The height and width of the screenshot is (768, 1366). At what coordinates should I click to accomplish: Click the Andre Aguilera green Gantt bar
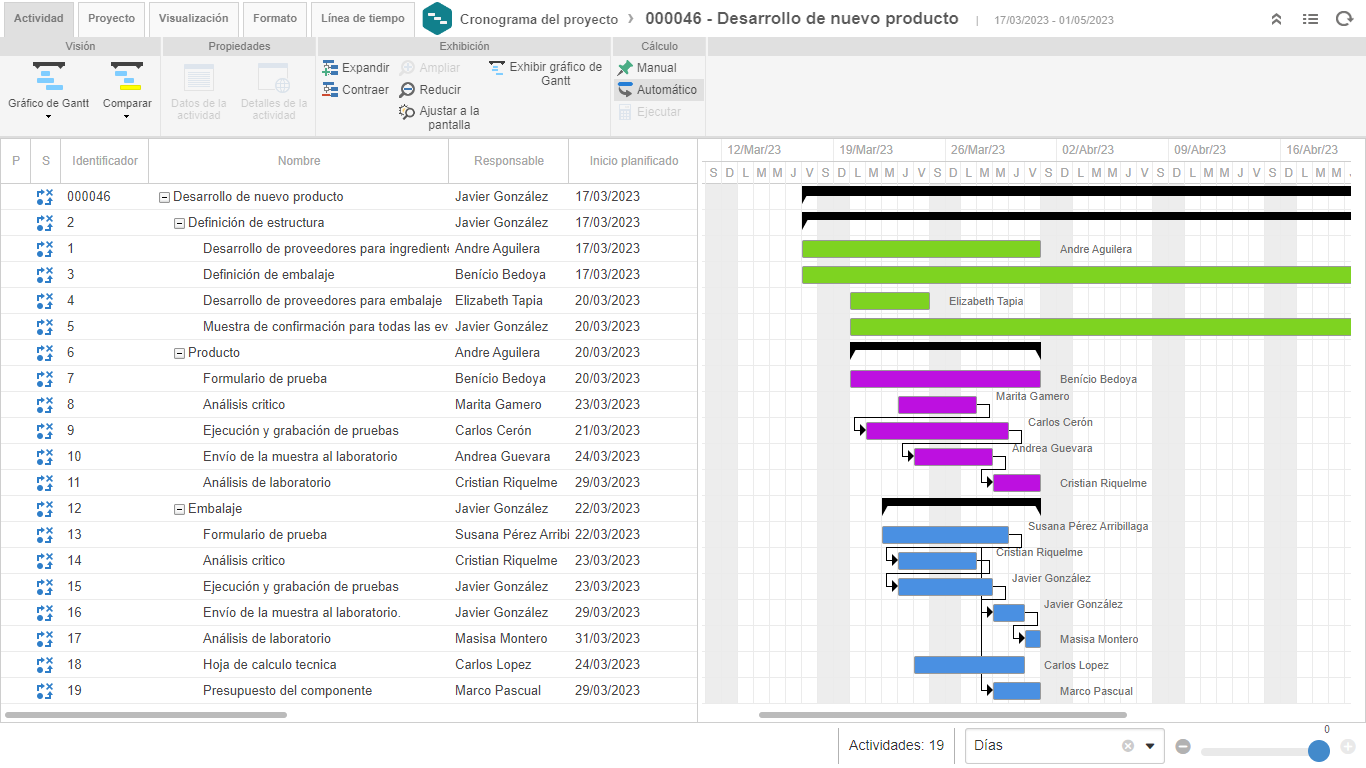click(921, 249)
